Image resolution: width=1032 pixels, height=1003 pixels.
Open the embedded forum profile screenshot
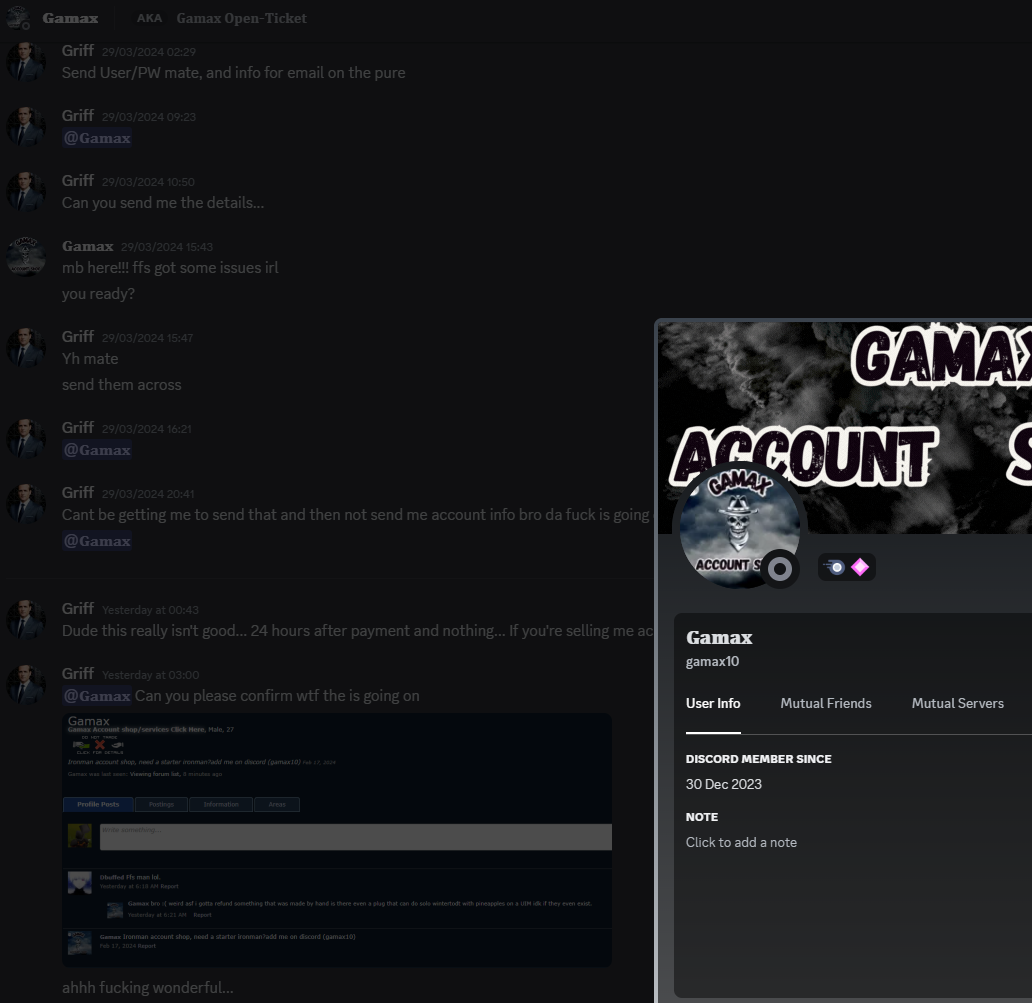pos(337,840)
